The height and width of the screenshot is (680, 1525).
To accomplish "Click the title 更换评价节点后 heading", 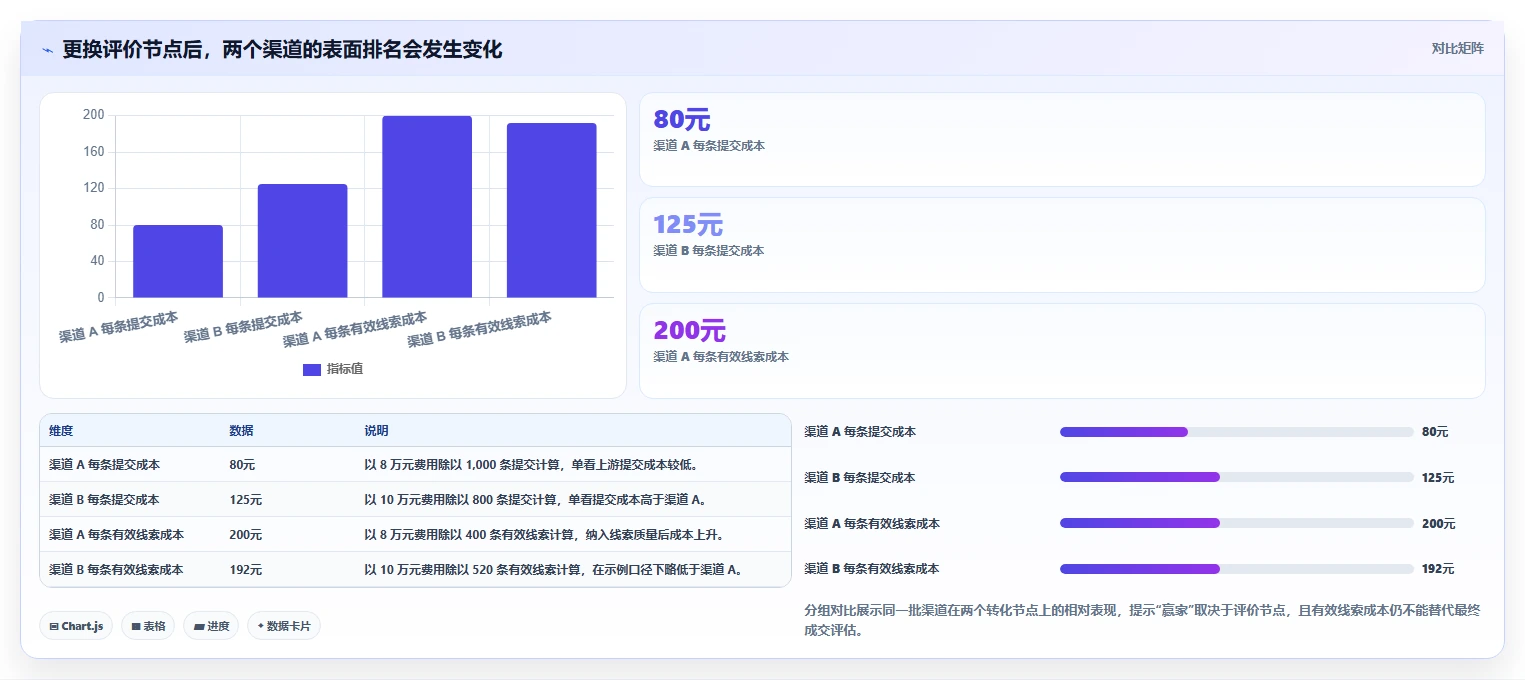I will 282,49.
